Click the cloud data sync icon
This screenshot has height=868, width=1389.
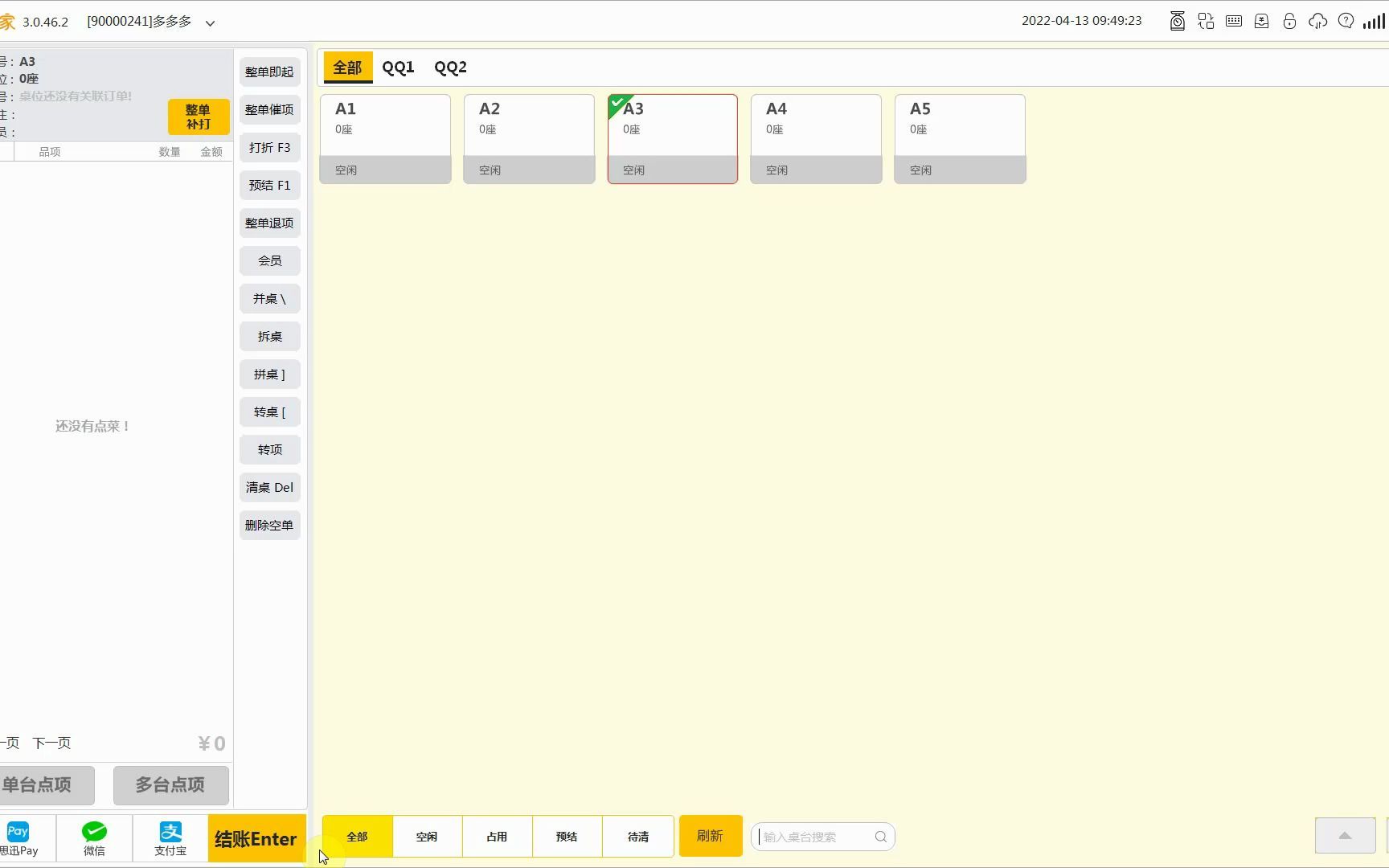click(1317, 22)
